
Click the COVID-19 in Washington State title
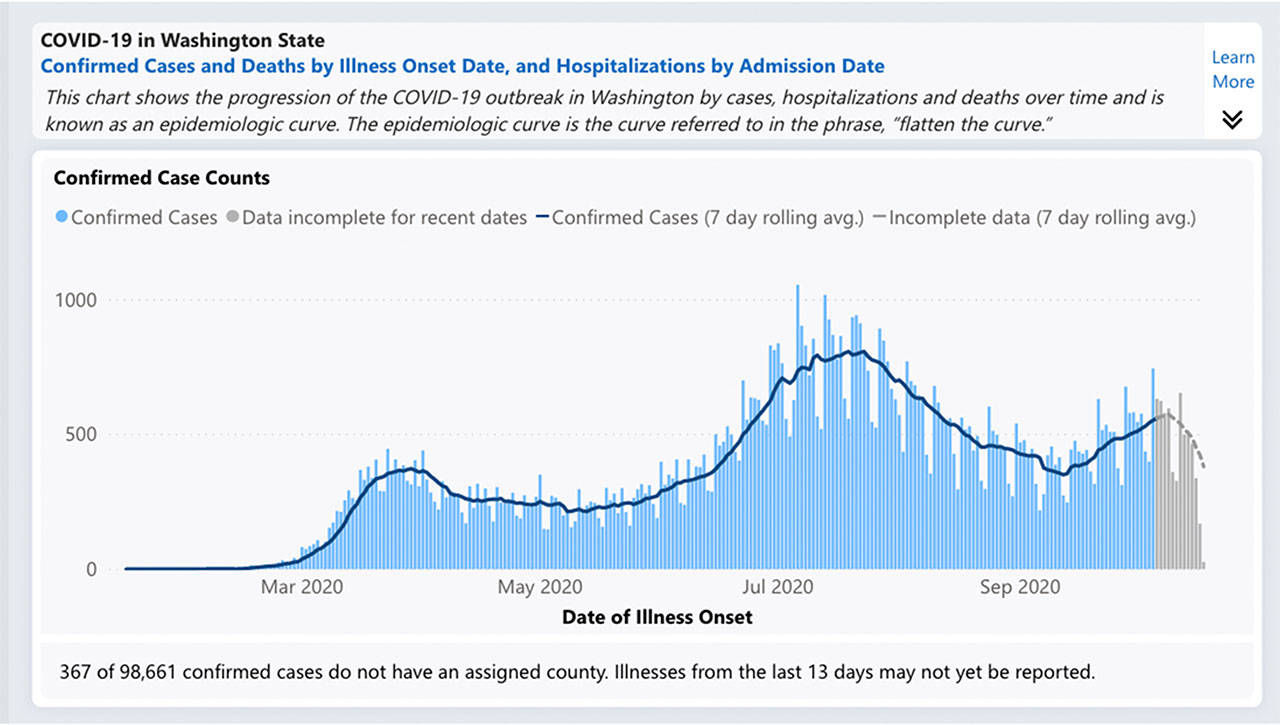click(182, 40)
